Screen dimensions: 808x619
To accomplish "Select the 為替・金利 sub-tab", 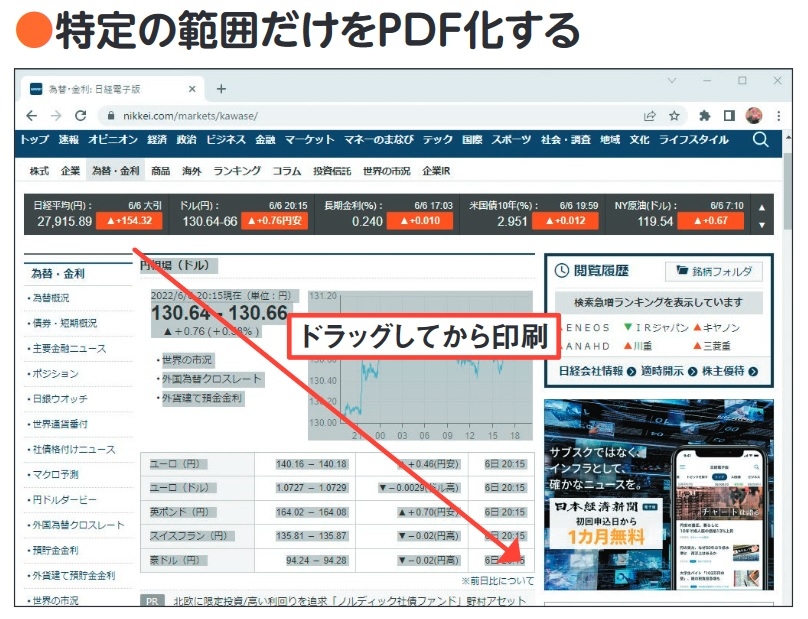I will pos(115,171).
